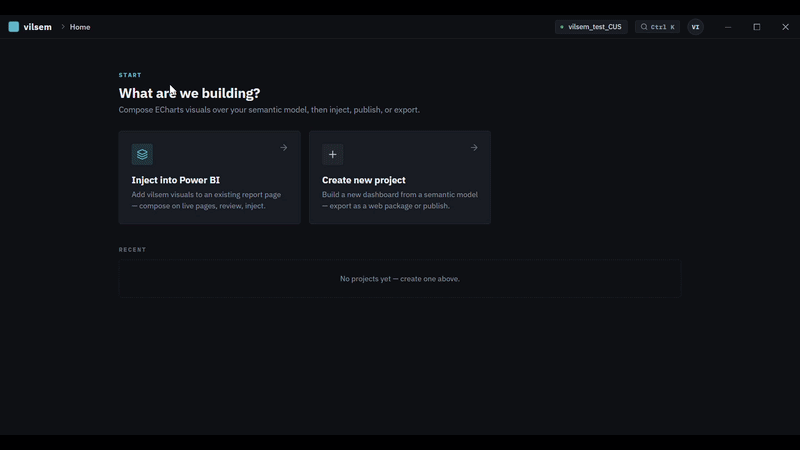Minimize the vilsem window
The height and width of the screenshot is (450, 800).
pos(728,27)
